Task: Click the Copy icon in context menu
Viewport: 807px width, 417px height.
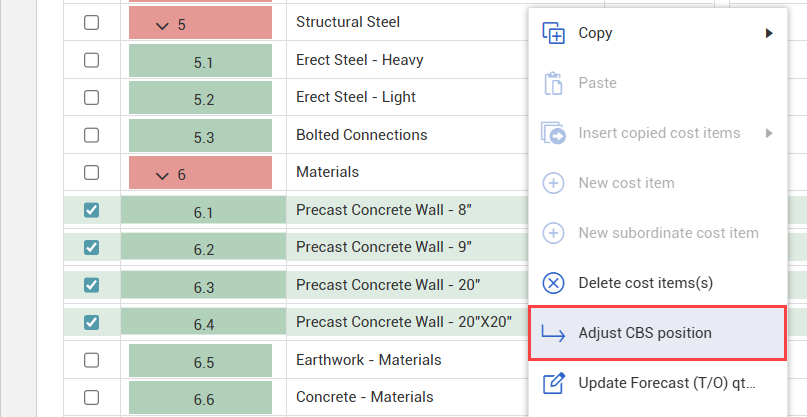Action: [553, 33]
